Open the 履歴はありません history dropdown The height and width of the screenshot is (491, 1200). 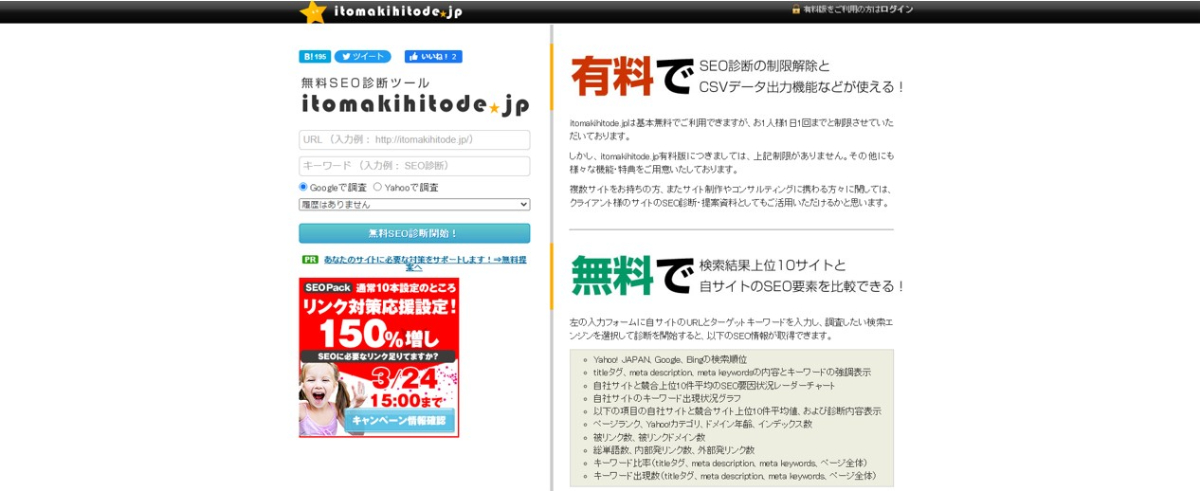pyautogui.click(x=414, y=204)
